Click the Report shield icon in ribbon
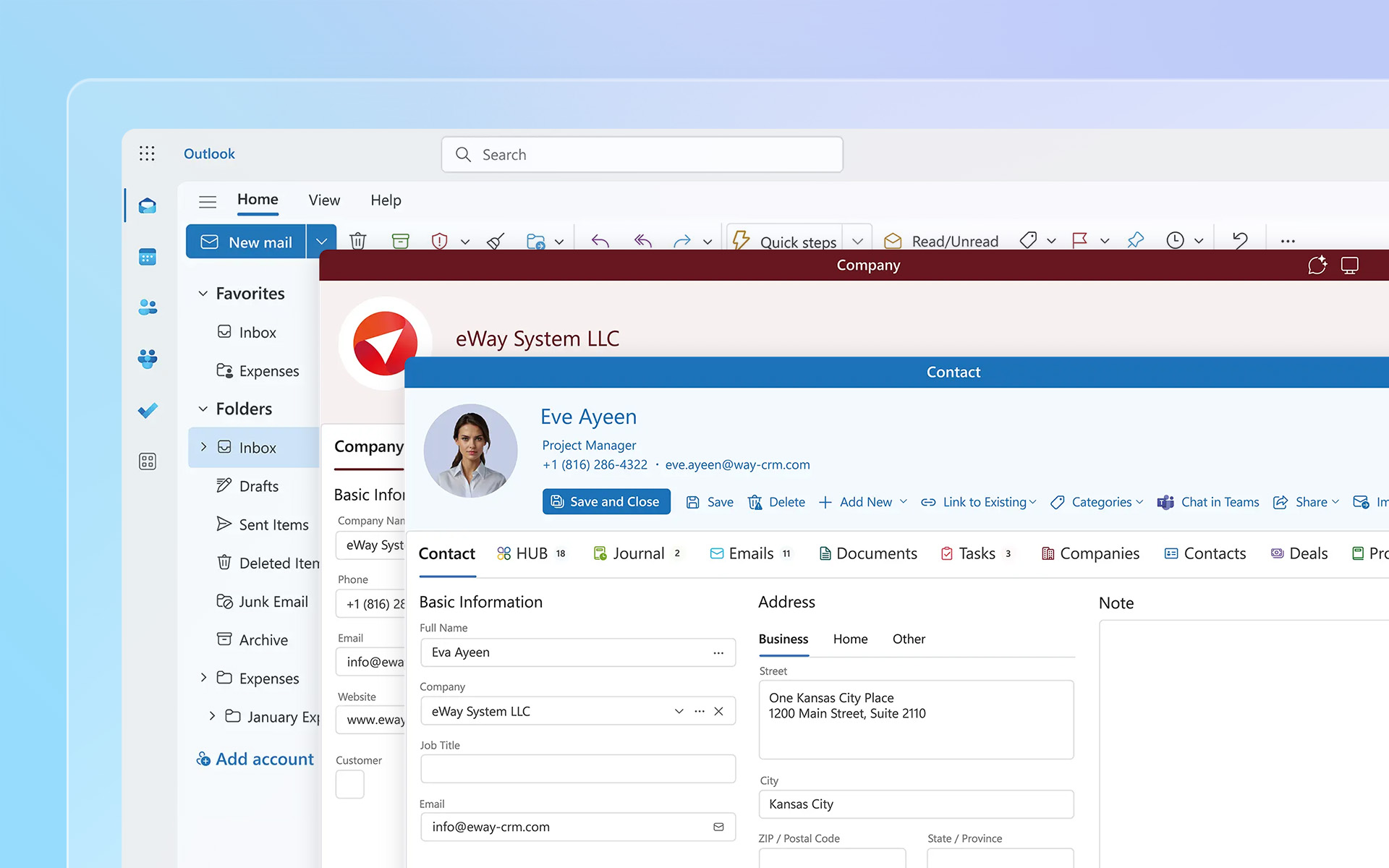This screenshot has height=868, width=1389. tap(439, 240)
